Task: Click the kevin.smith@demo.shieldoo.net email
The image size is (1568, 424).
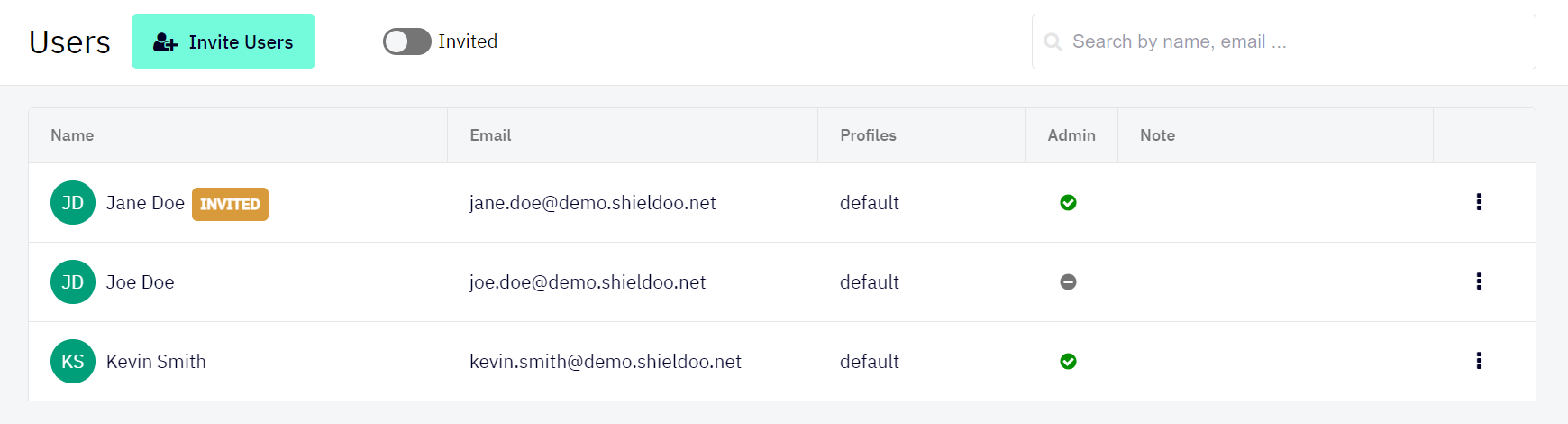Action: pyautogui.click(x=606, y=362)
